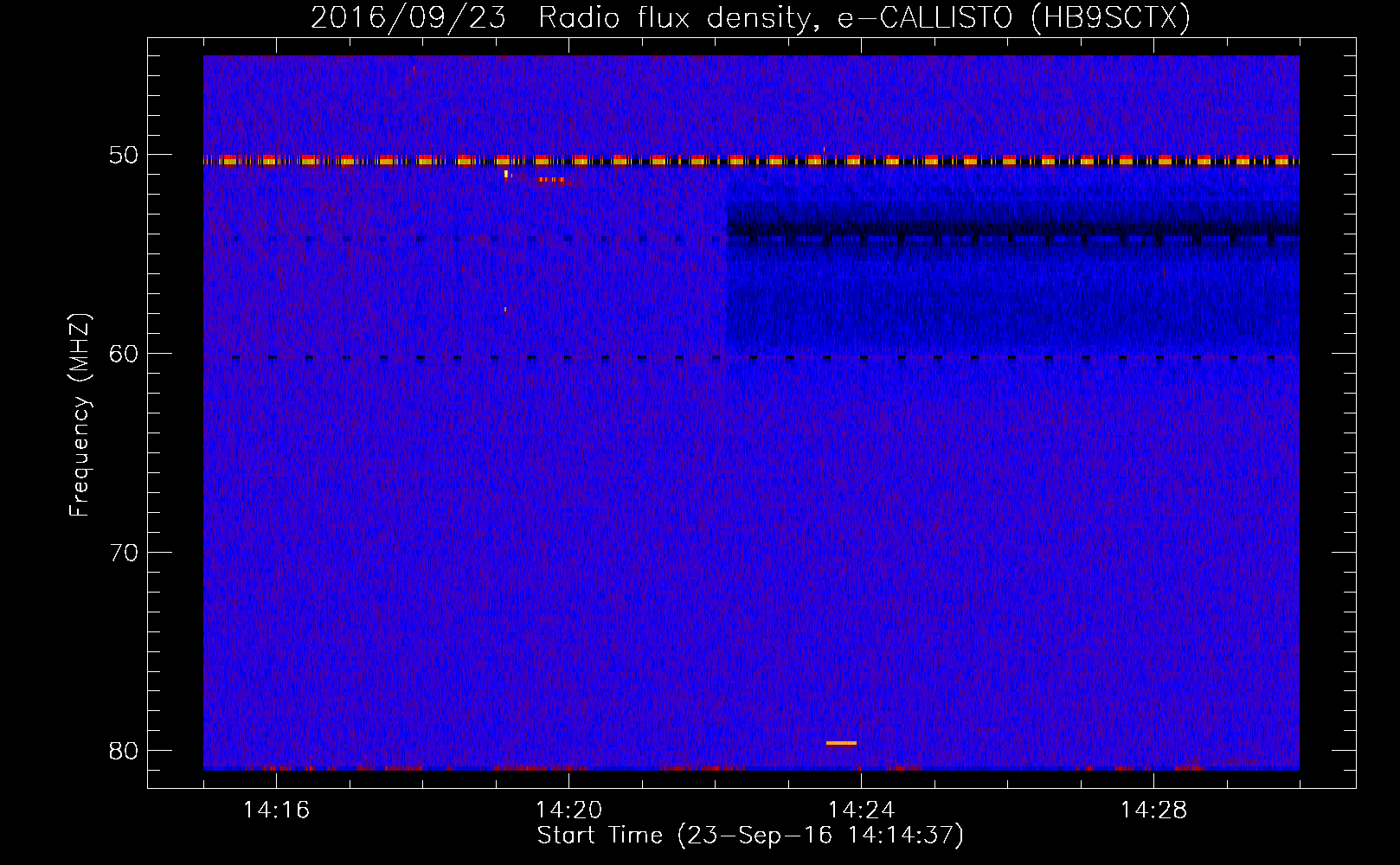Click the bright yellow-red interference band at 50 MHz

(x=751, y=160)
